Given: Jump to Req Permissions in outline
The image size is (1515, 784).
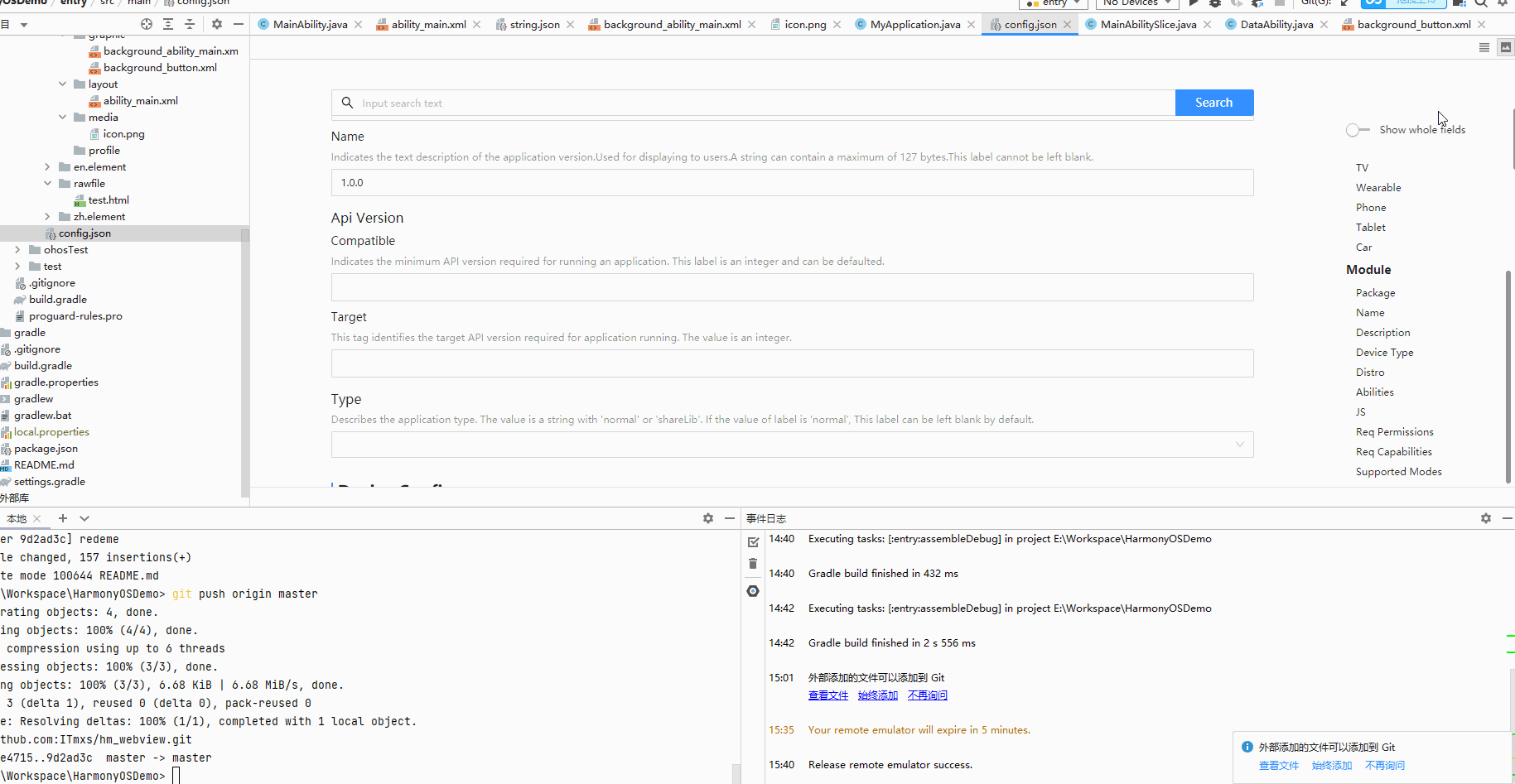Looking at the screenshot, I should point(1395,432).
